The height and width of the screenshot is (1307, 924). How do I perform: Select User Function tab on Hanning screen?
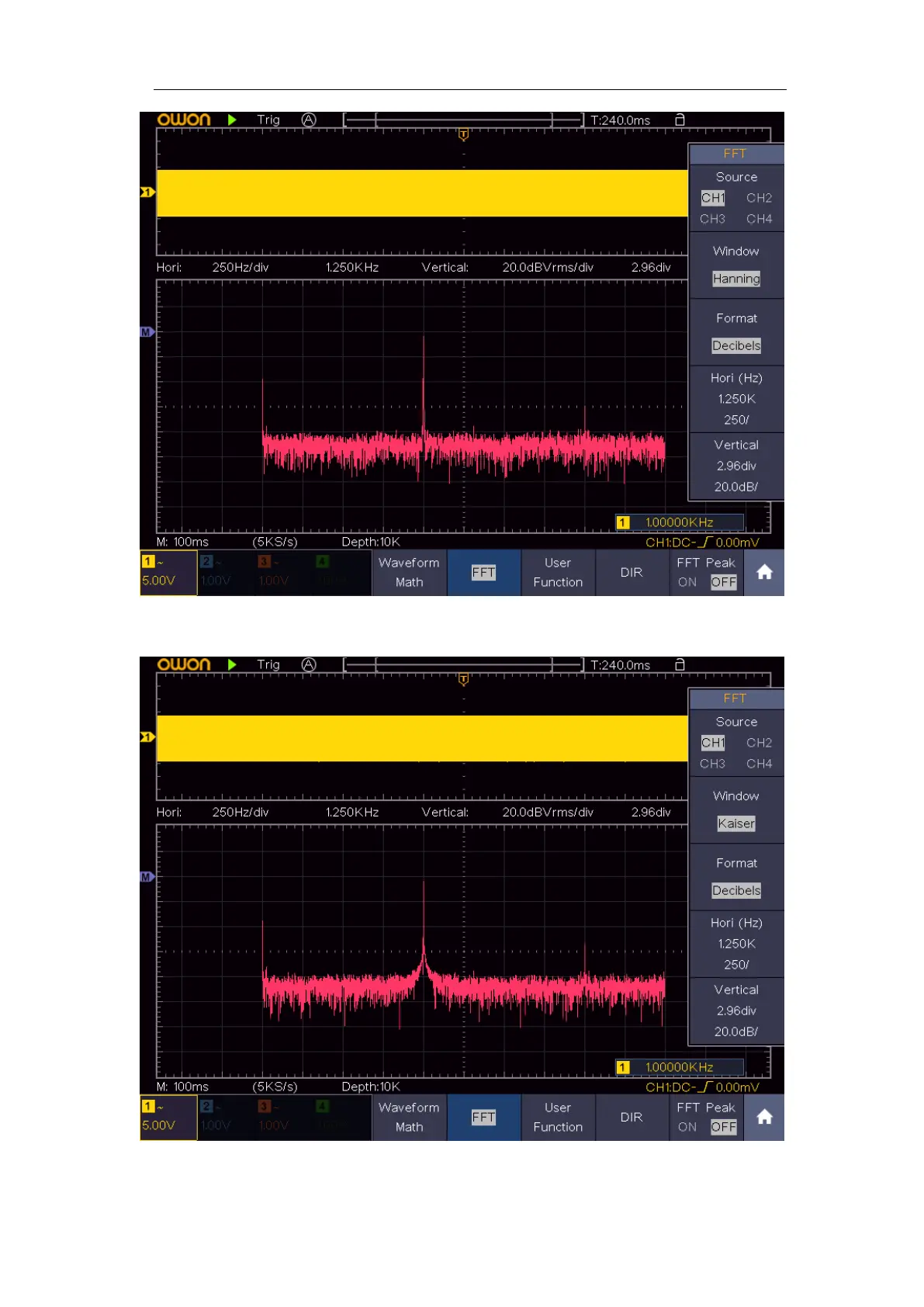coord(558,572)
